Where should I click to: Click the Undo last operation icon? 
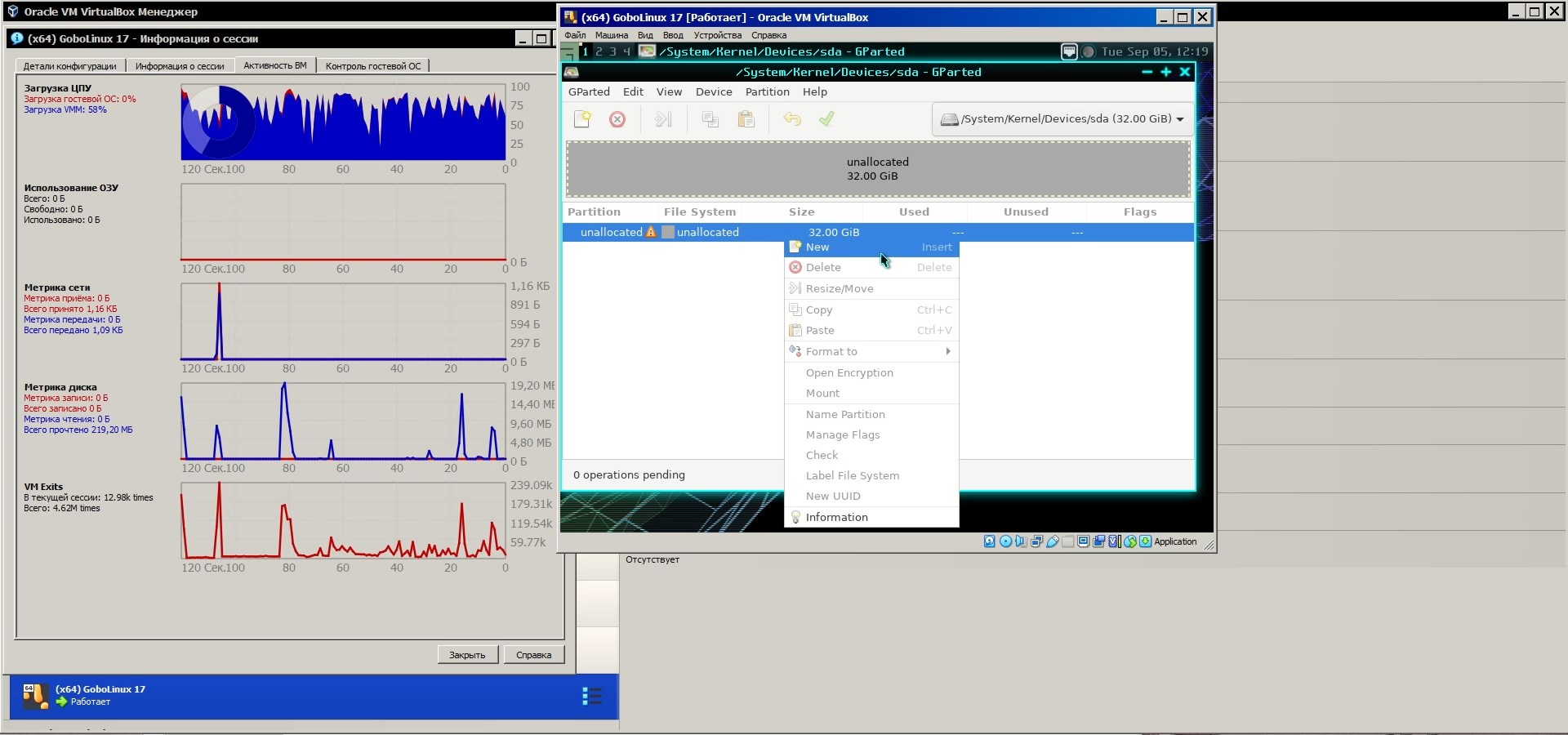(x=791, y=119)
